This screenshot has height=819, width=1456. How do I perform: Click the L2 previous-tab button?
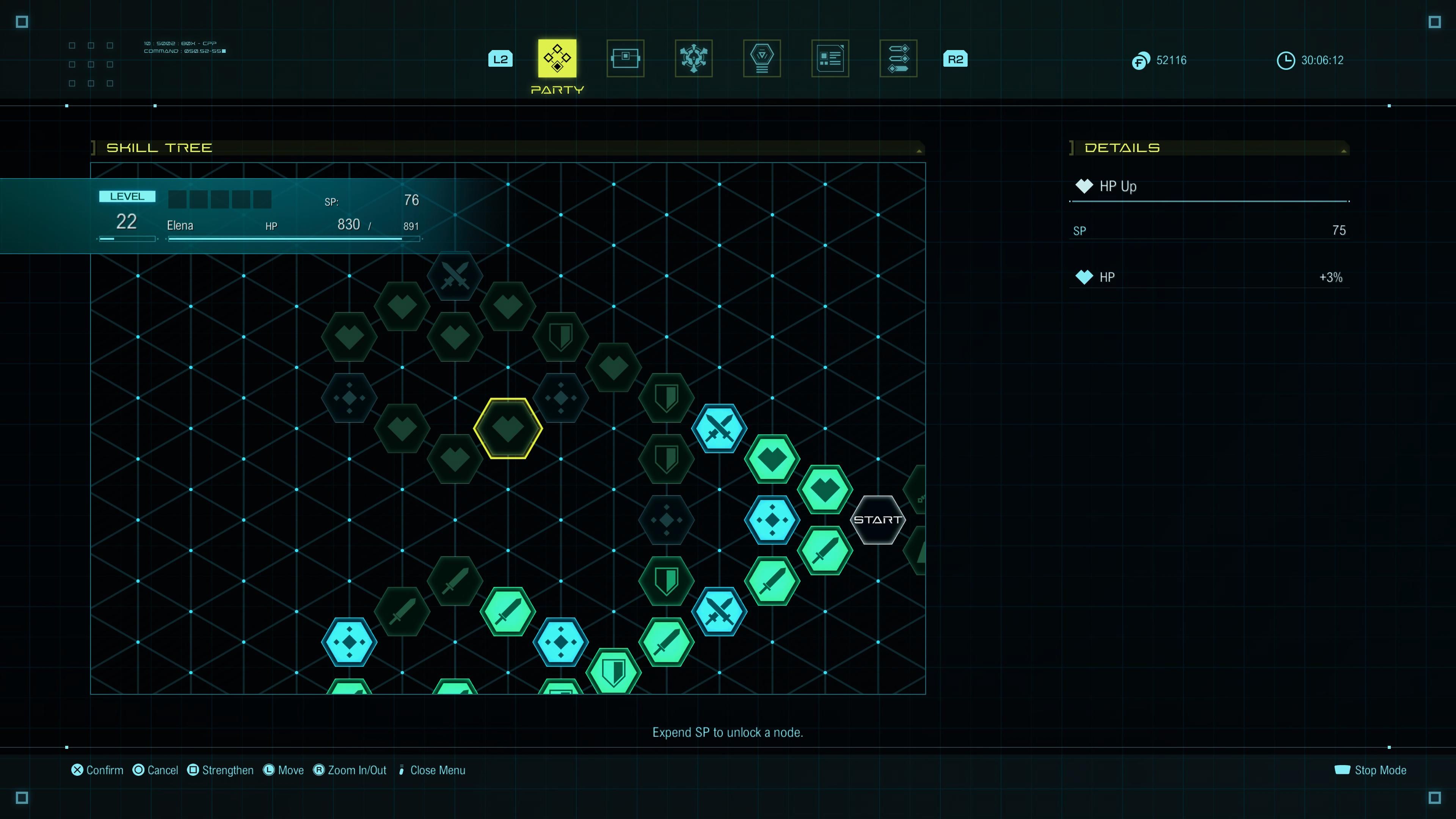[x=500, y=59]
